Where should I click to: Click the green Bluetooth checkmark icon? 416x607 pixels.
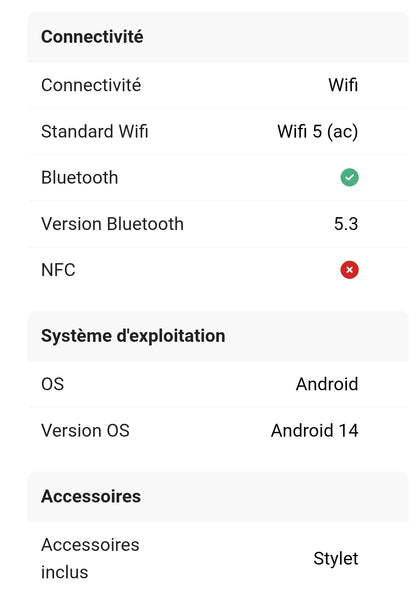[349, 178]
